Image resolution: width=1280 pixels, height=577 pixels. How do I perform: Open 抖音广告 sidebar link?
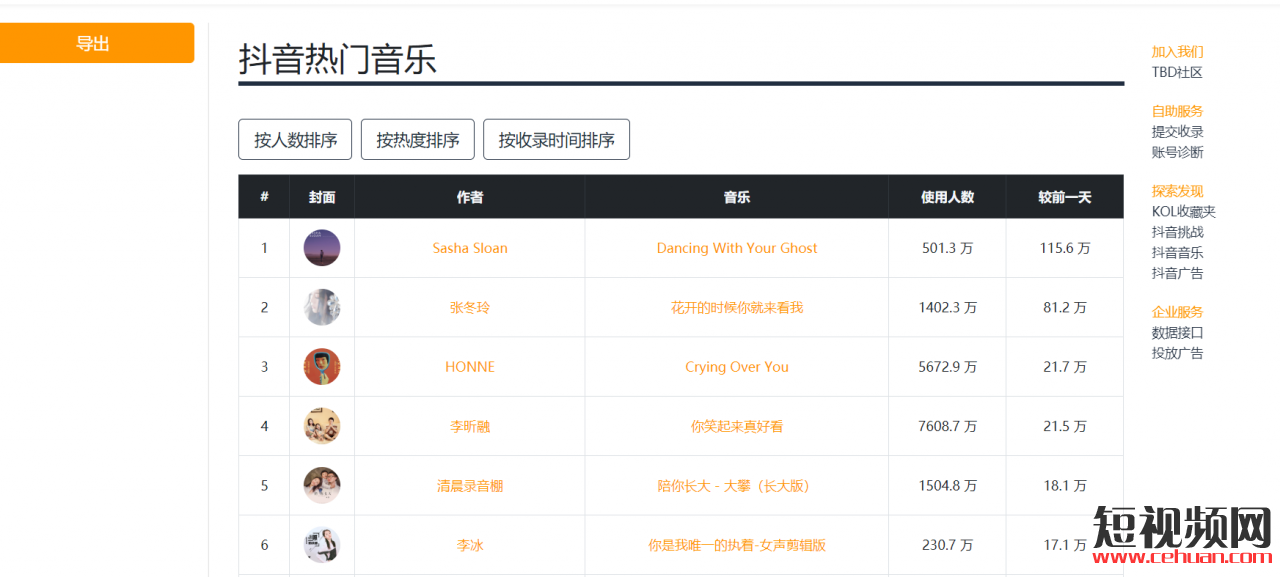tap(1177, 273)
